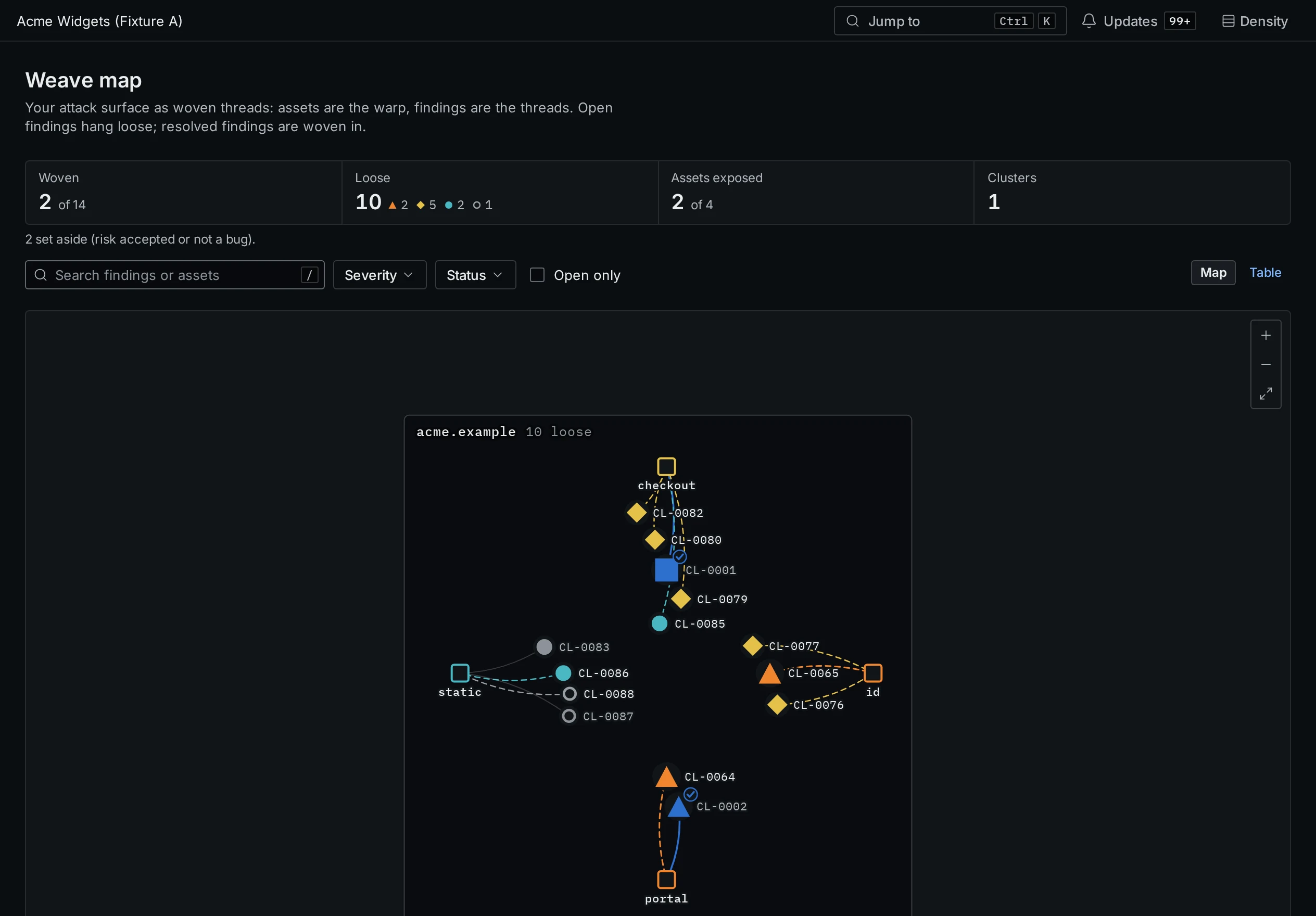
Task: Click the '2 set aside' note text
Action: point(141,239)
